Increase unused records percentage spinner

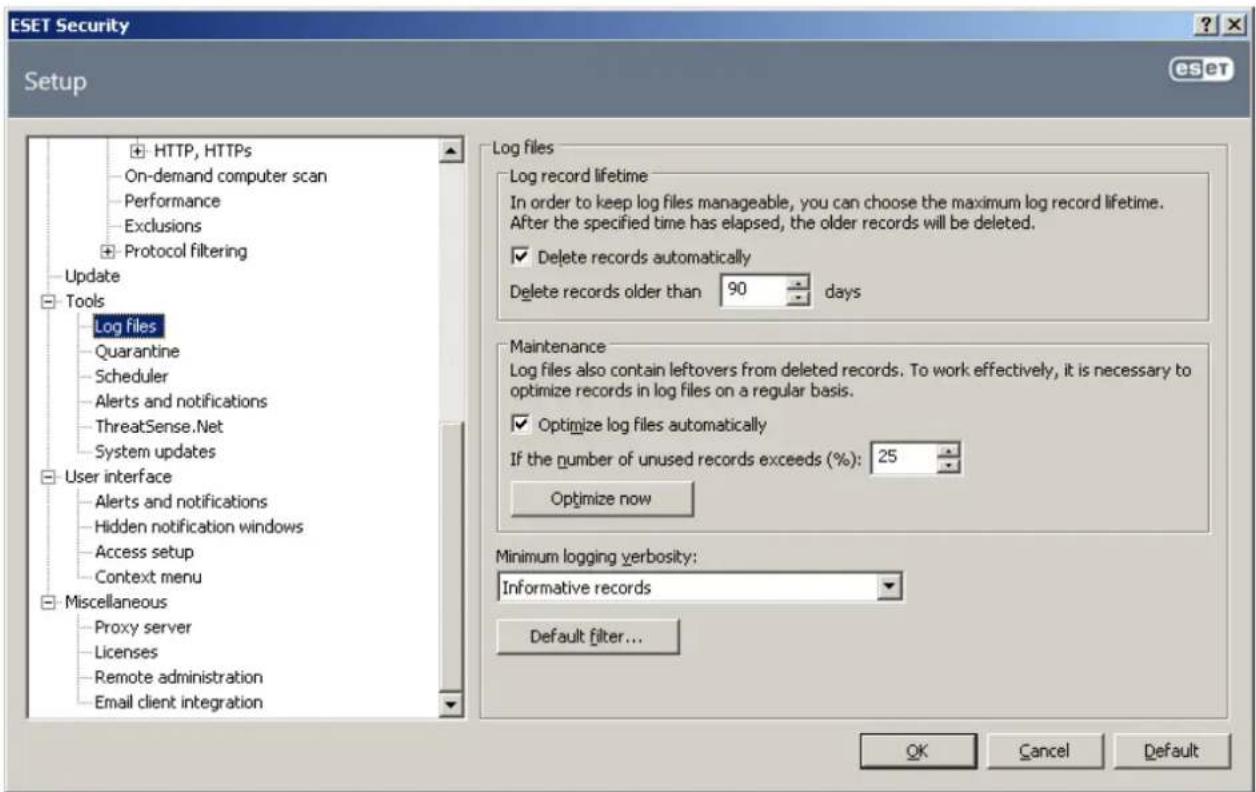tap(949, 451)
